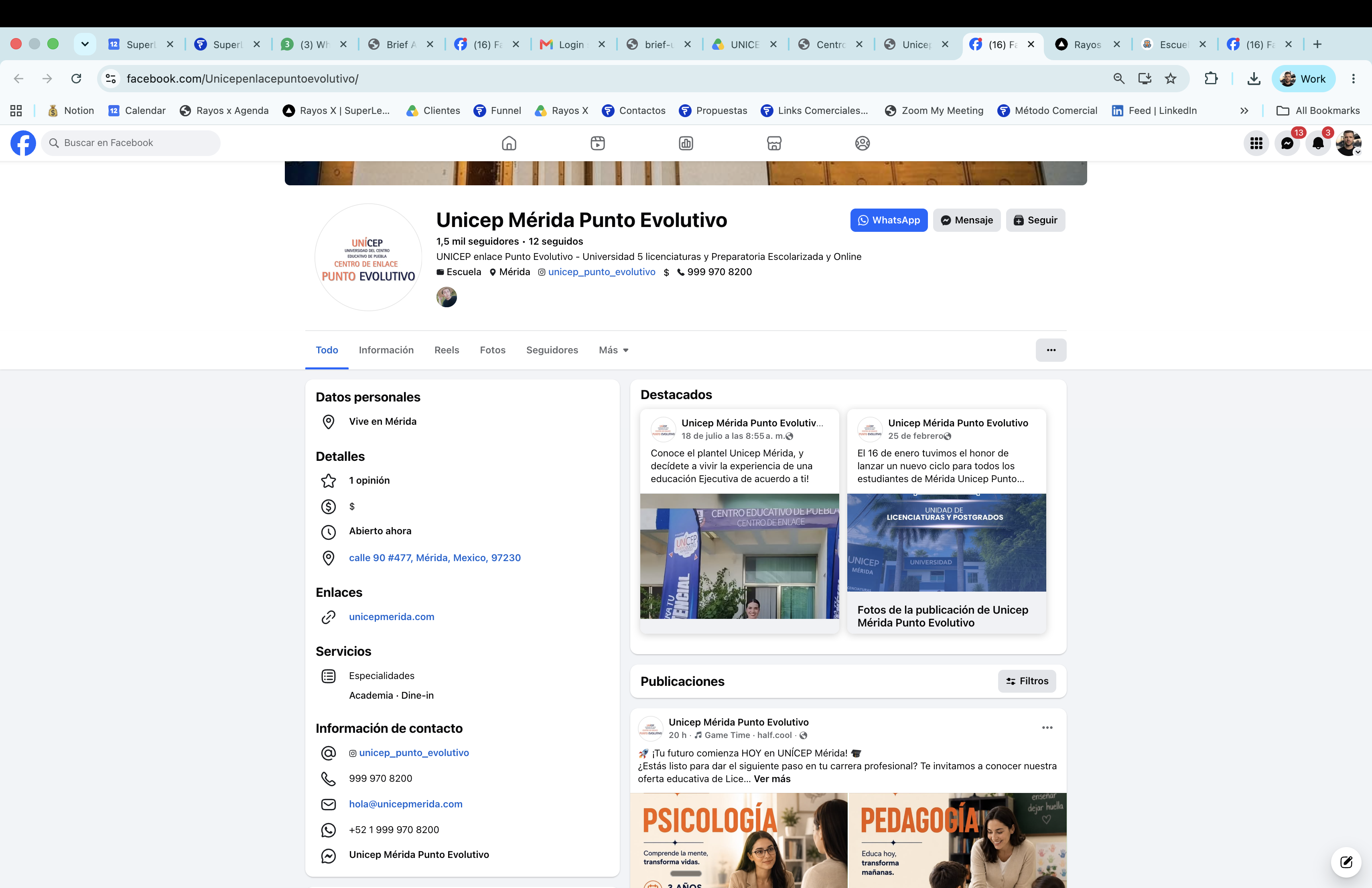
Task: Bookmark this page with star icon
Action: (x=1170, y=78)
